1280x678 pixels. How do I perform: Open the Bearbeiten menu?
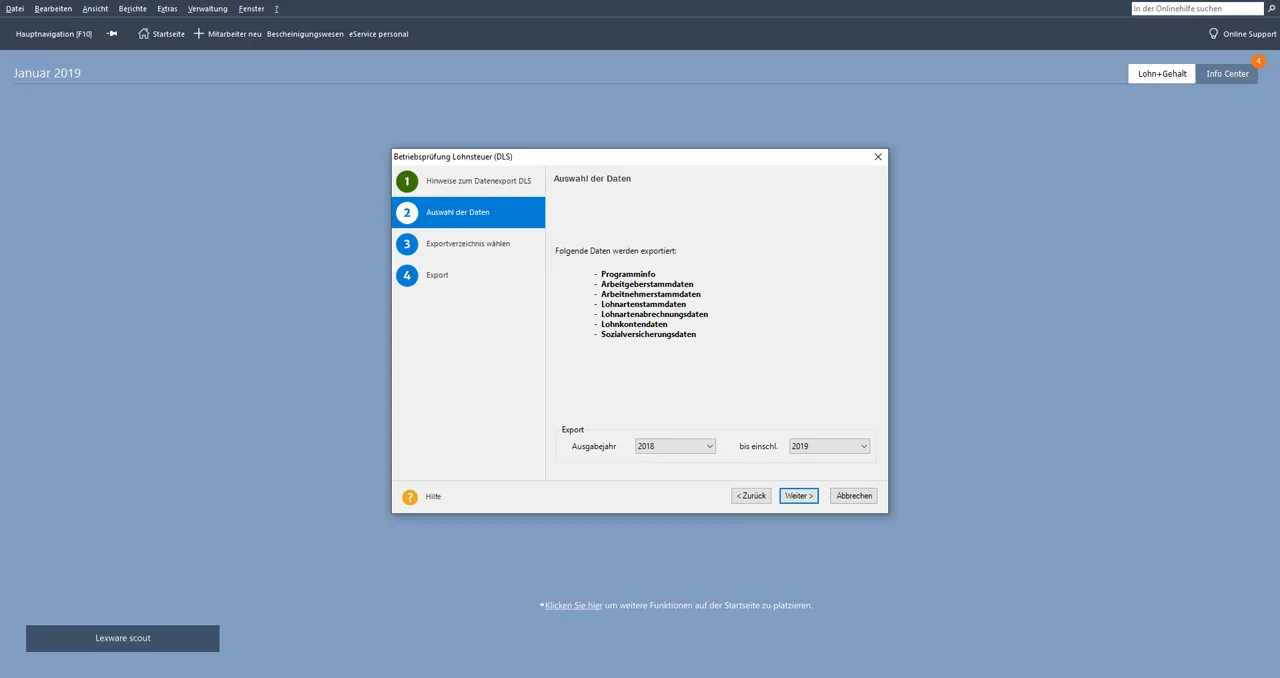point(53,8)
